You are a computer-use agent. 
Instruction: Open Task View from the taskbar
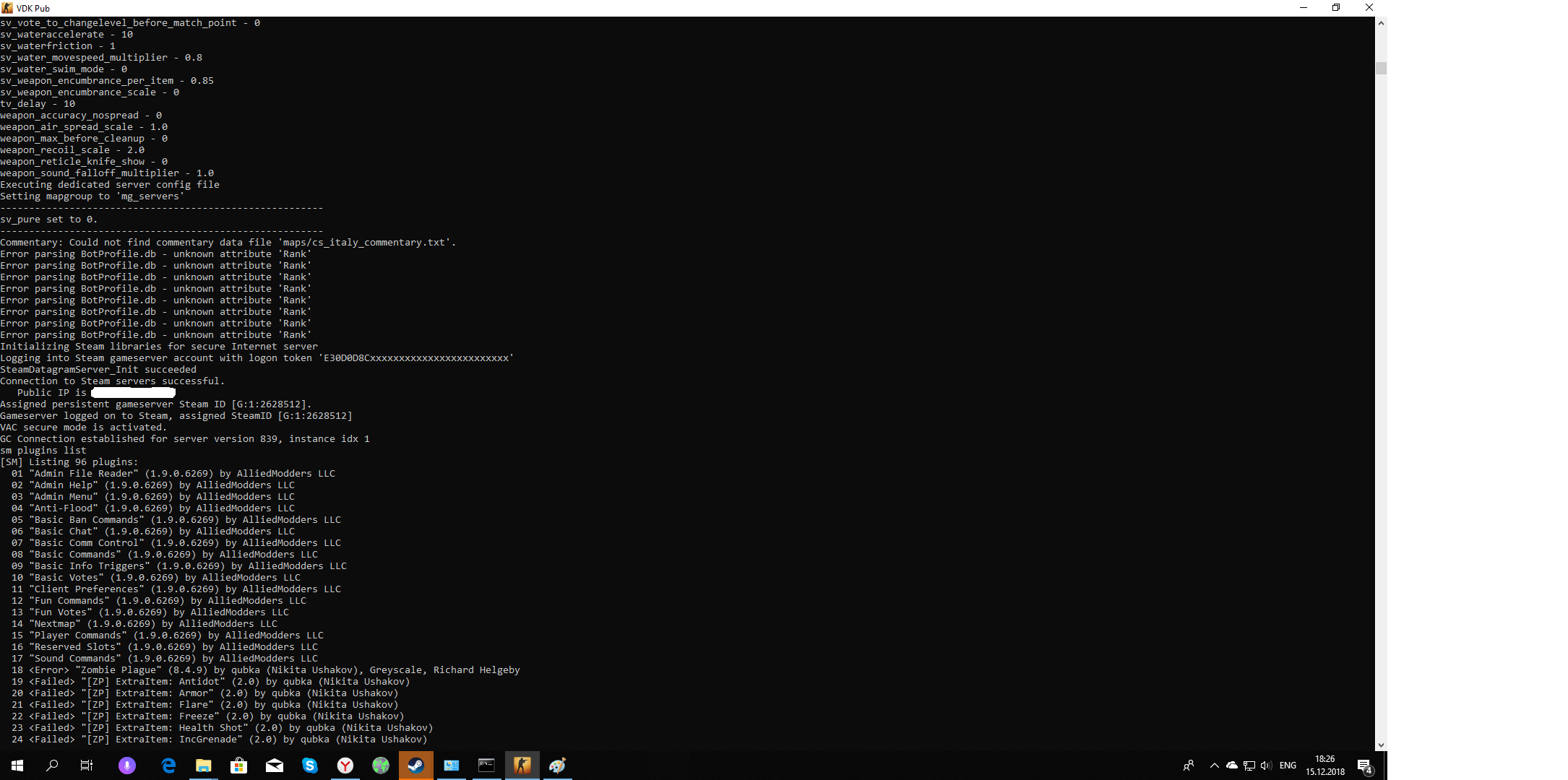(x=87, y=766)
